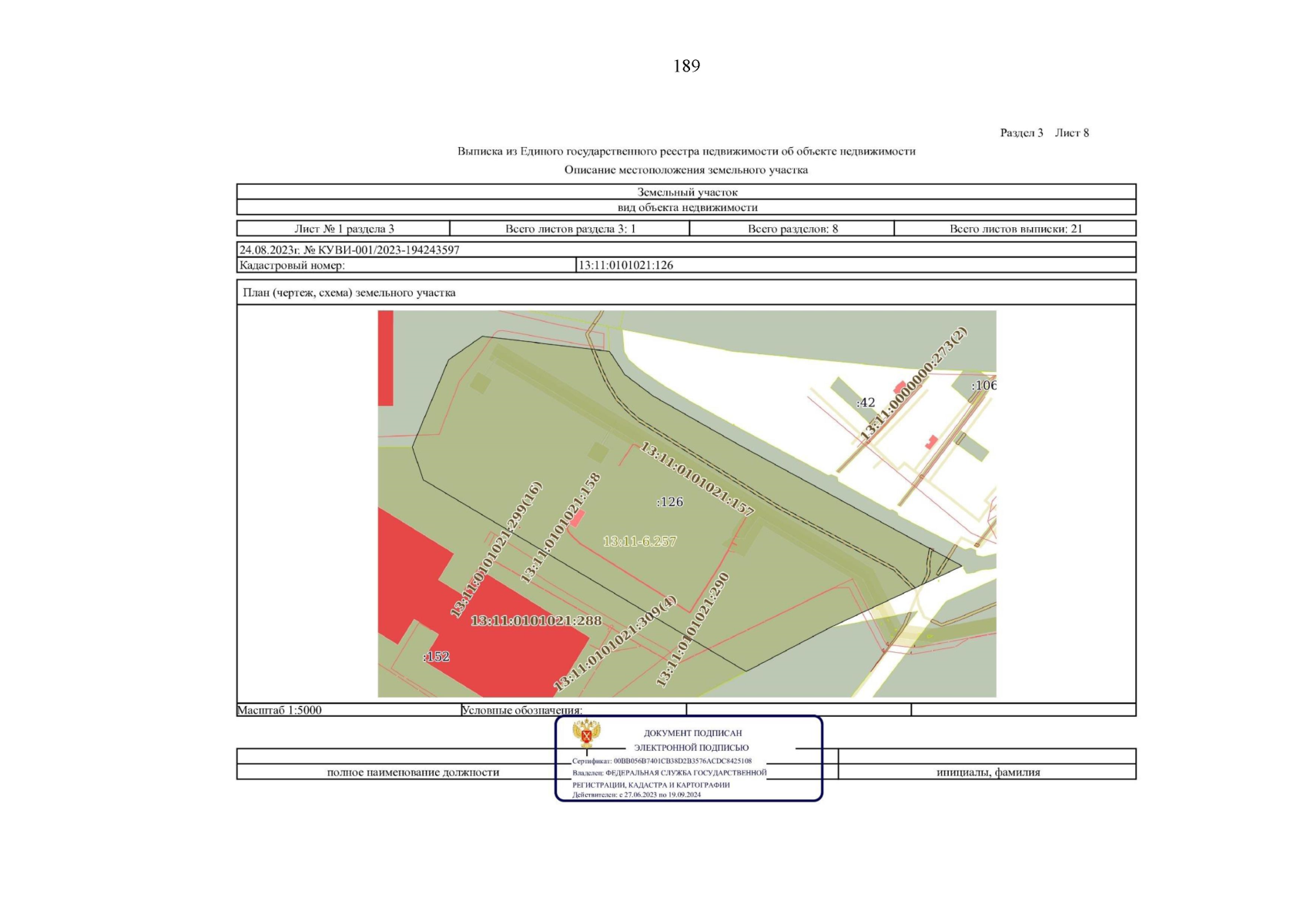Screen dimensions: 1307x924
Task: Click the page number 189
Action: [x=686, y=66]
